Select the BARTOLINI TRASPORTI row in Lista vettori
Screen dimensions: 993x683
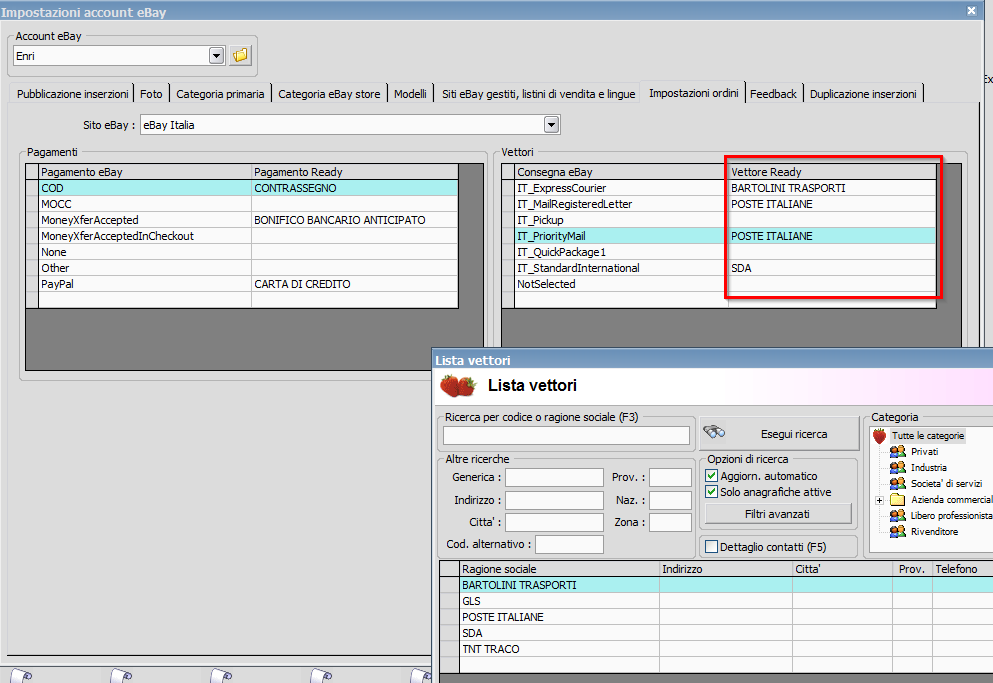click(x=716, y=585)
